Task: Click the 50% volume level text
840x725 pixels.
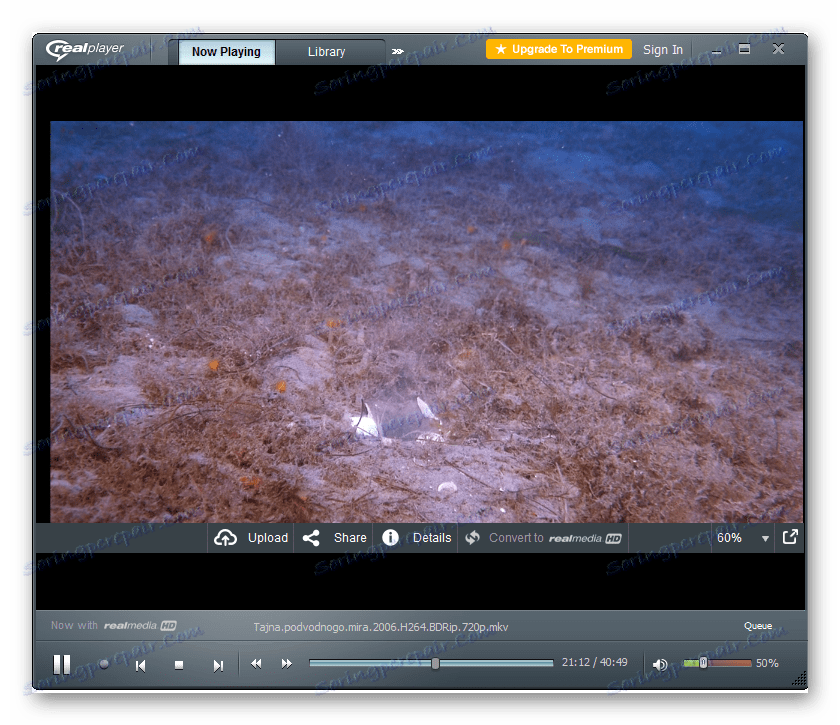Action: [767, 663]
